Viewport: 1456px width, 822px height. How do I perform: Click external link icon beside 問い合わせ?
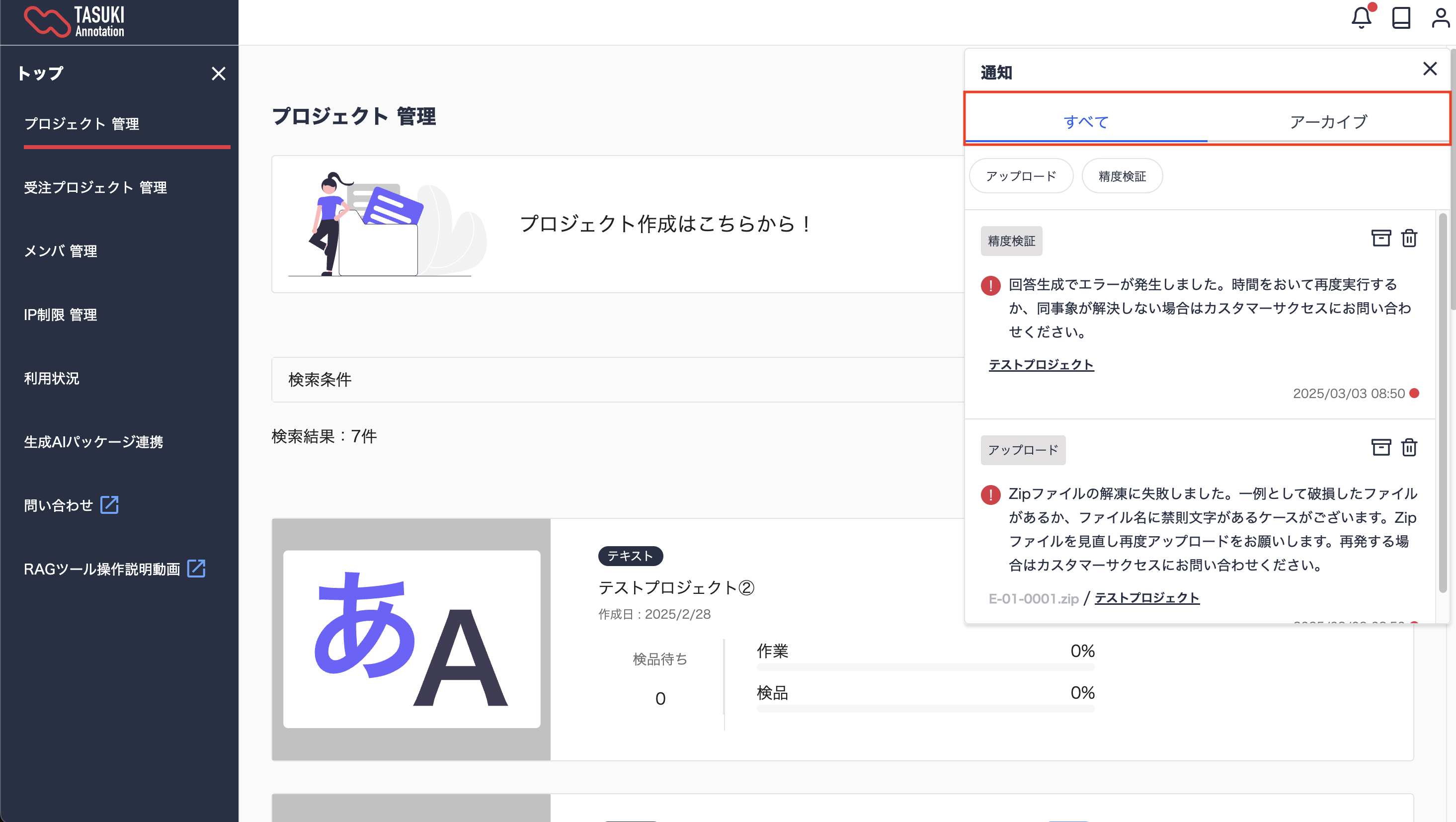pos(109,505)
